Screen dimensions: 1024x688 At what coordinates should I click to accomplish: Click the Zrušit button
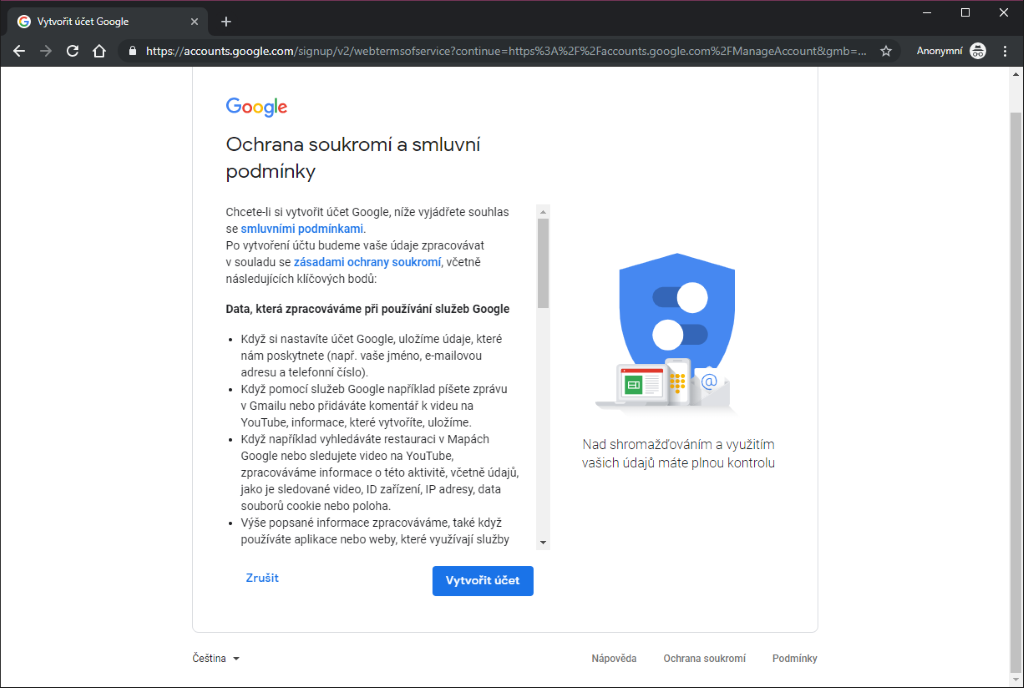262,578
